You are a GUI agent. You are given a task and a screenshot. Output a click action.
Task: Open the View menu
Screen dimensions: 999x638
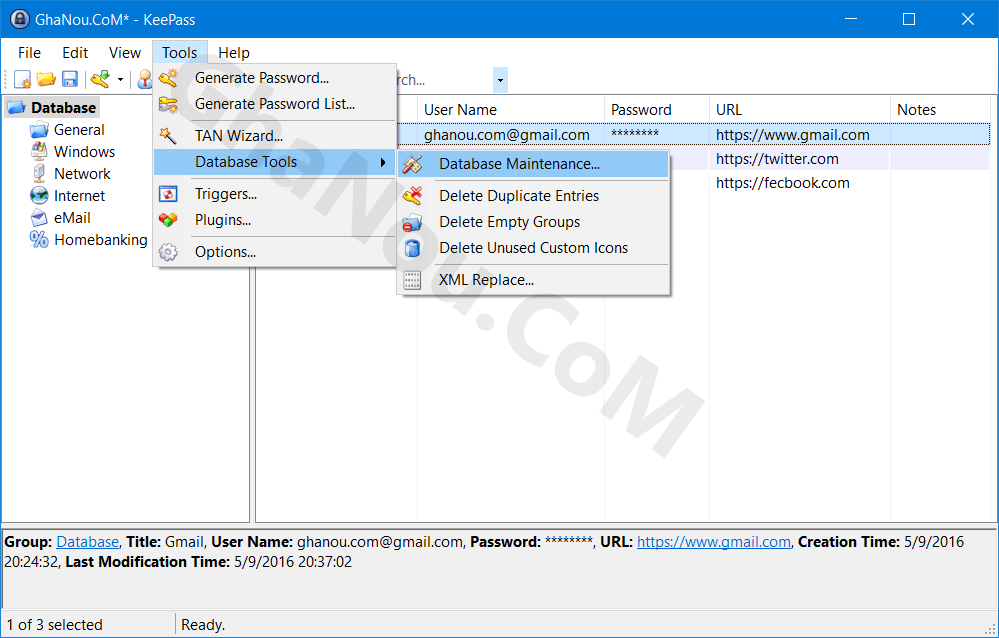point(125,53)
